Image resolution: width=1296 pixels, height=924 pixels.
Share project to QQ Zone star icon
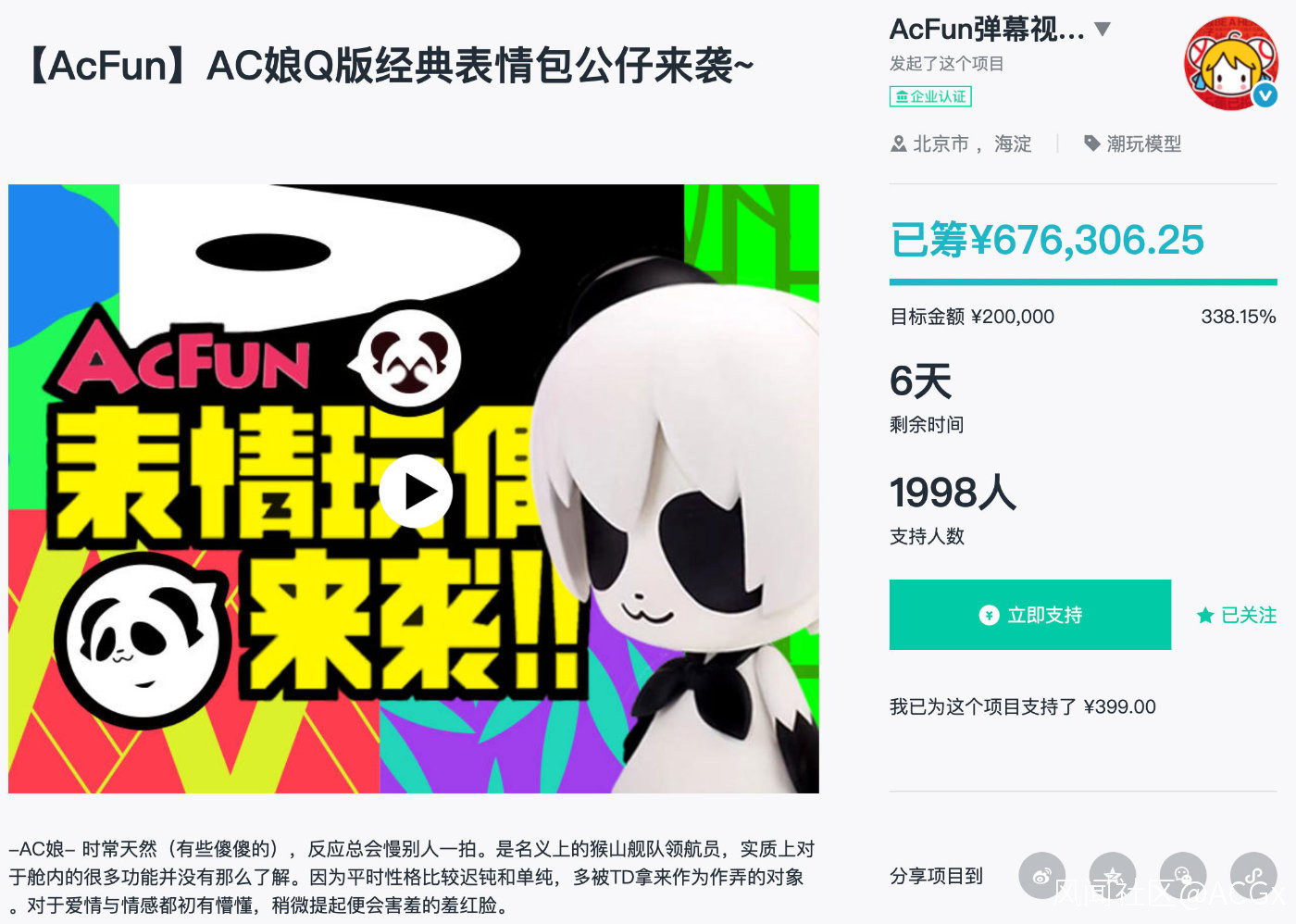tap(1113, 876)
